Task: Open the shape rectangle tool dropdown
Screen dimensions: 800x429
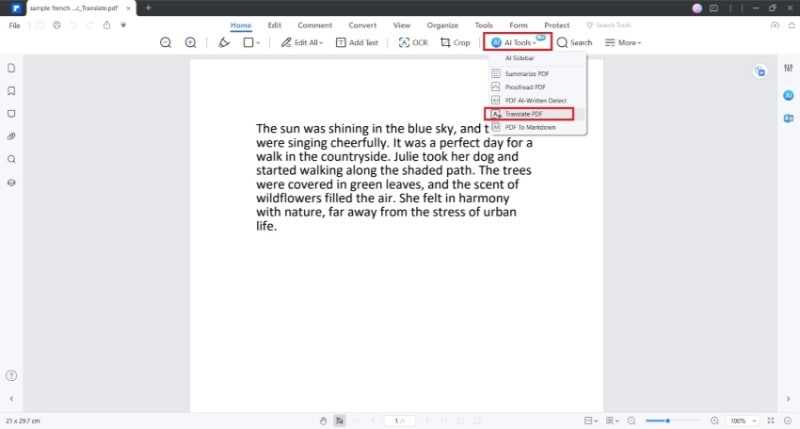Action: click(251, 42)
